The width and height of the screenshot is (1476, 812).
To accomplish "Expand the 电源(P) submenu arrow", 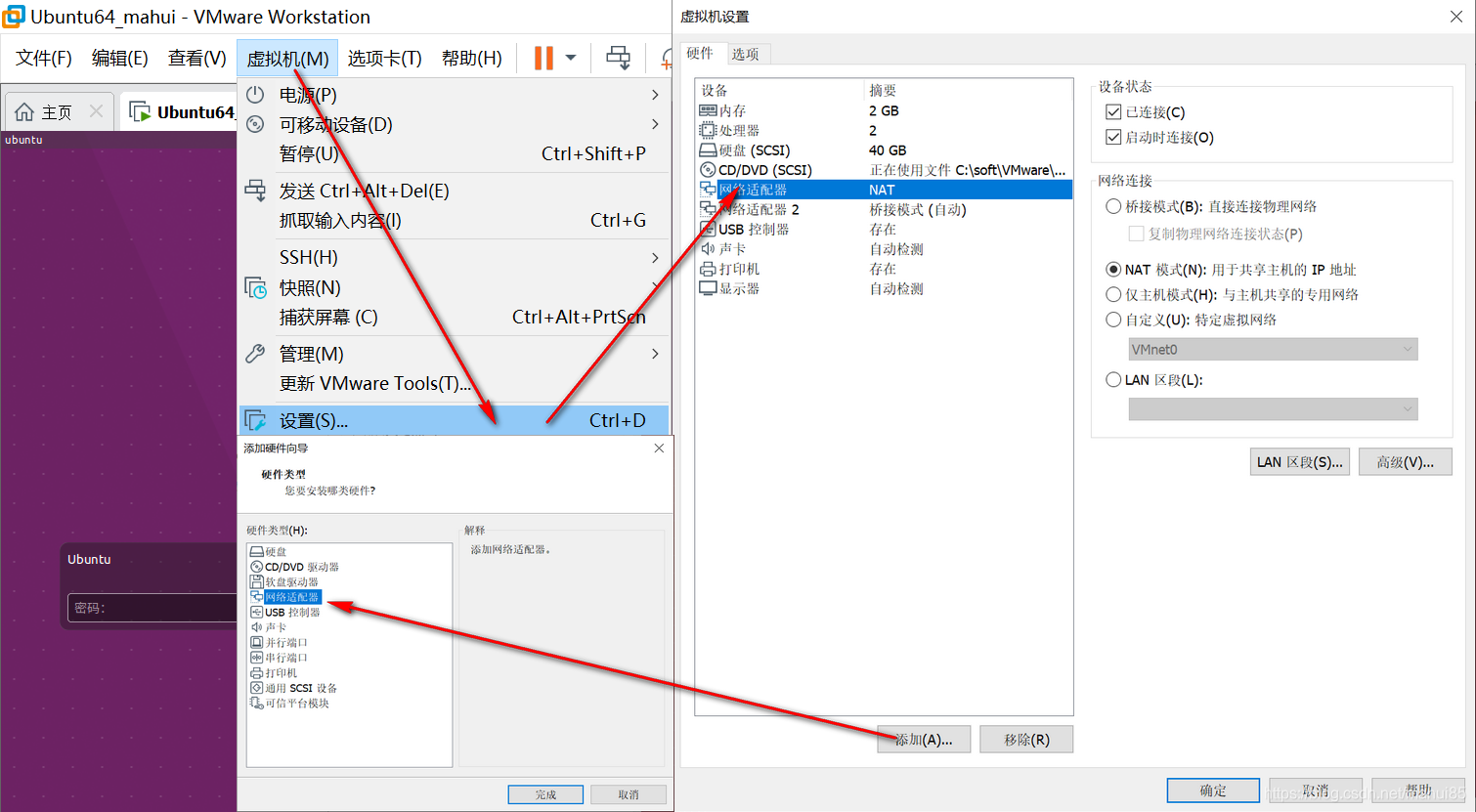I will [655, 95].
